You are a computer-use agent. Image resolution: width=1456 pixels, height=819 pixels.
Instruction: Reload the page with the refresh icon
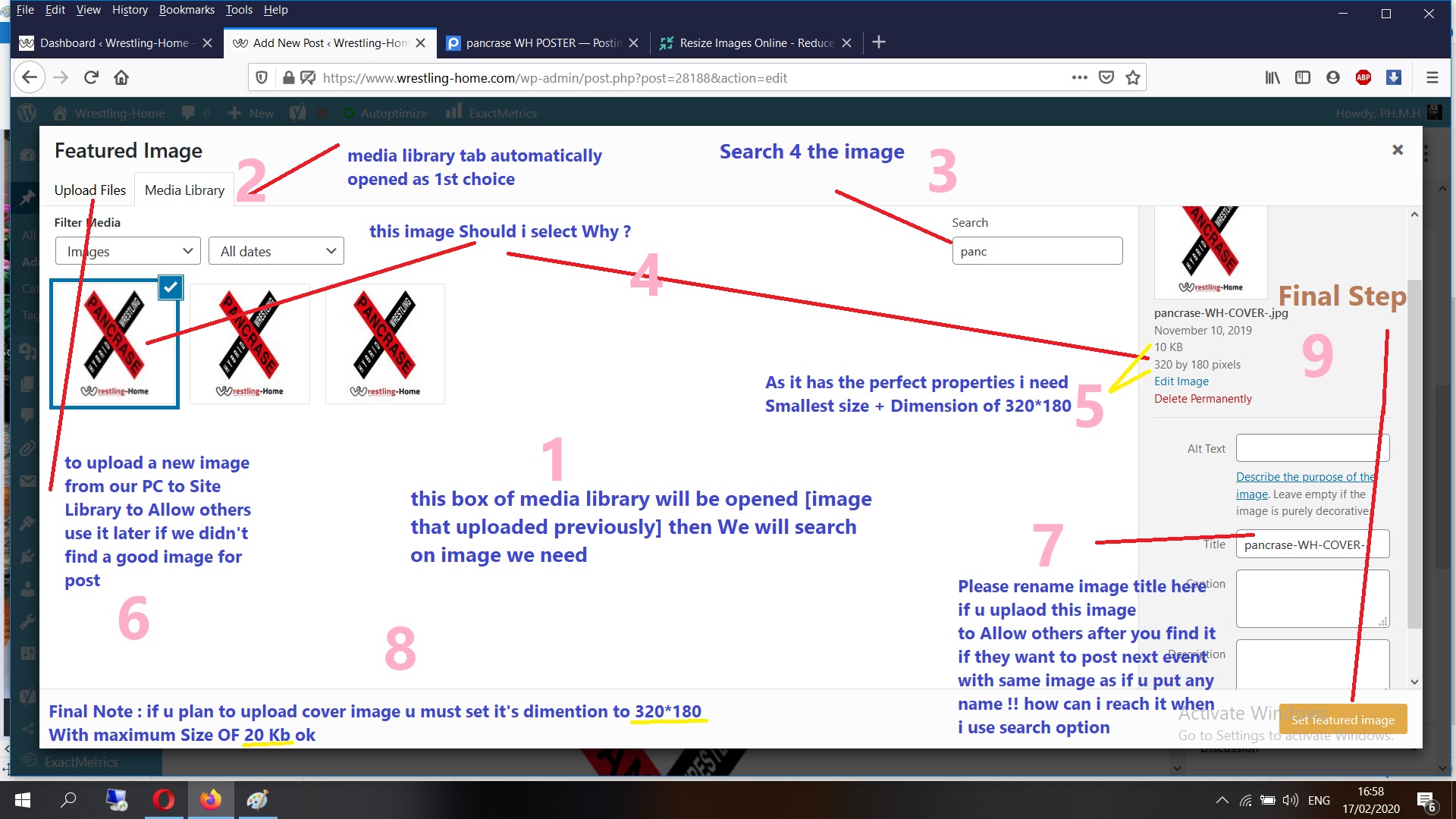point(91,77)
